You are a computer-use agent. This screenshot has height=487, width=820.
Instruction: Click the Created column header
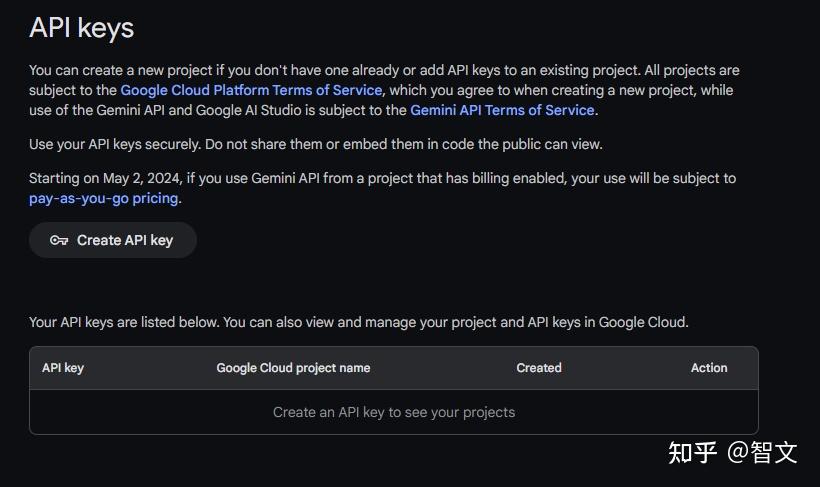tap(539, 368)
